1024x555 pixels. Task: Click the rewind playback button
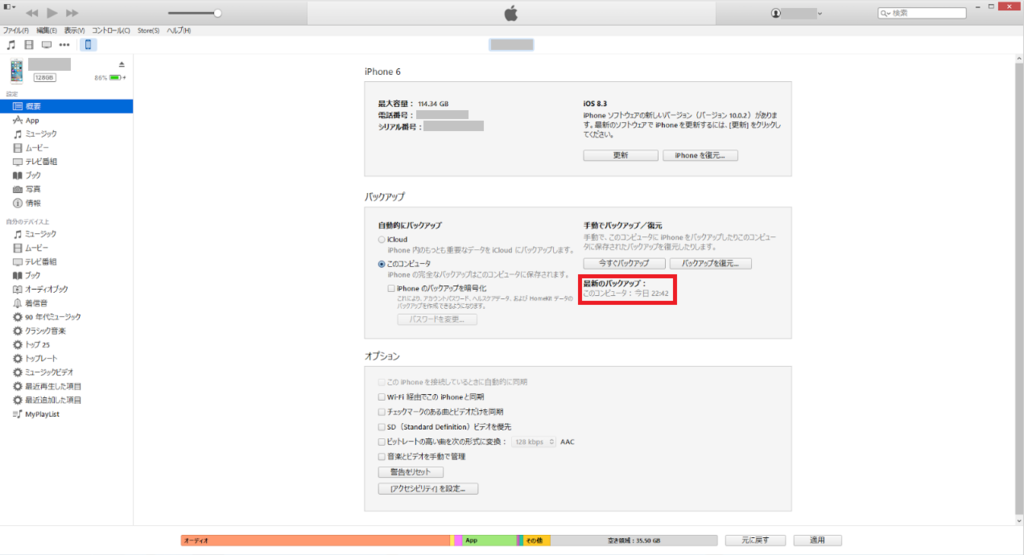click(31, 13)
